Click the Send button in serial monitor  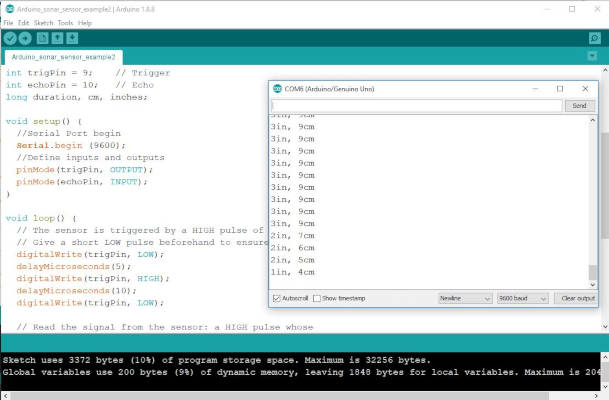pos(579,106)
